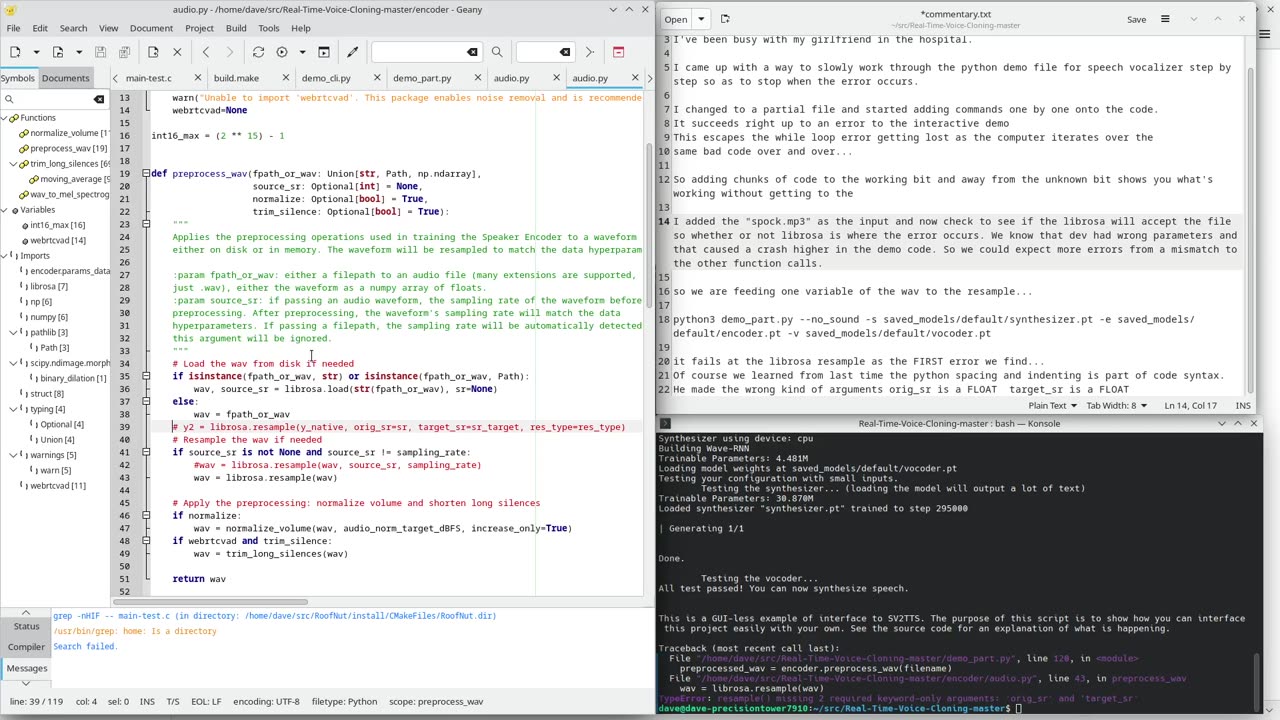
Task: Collapse the pathlib [3] tree node
Action: click(x=14, y=332)
